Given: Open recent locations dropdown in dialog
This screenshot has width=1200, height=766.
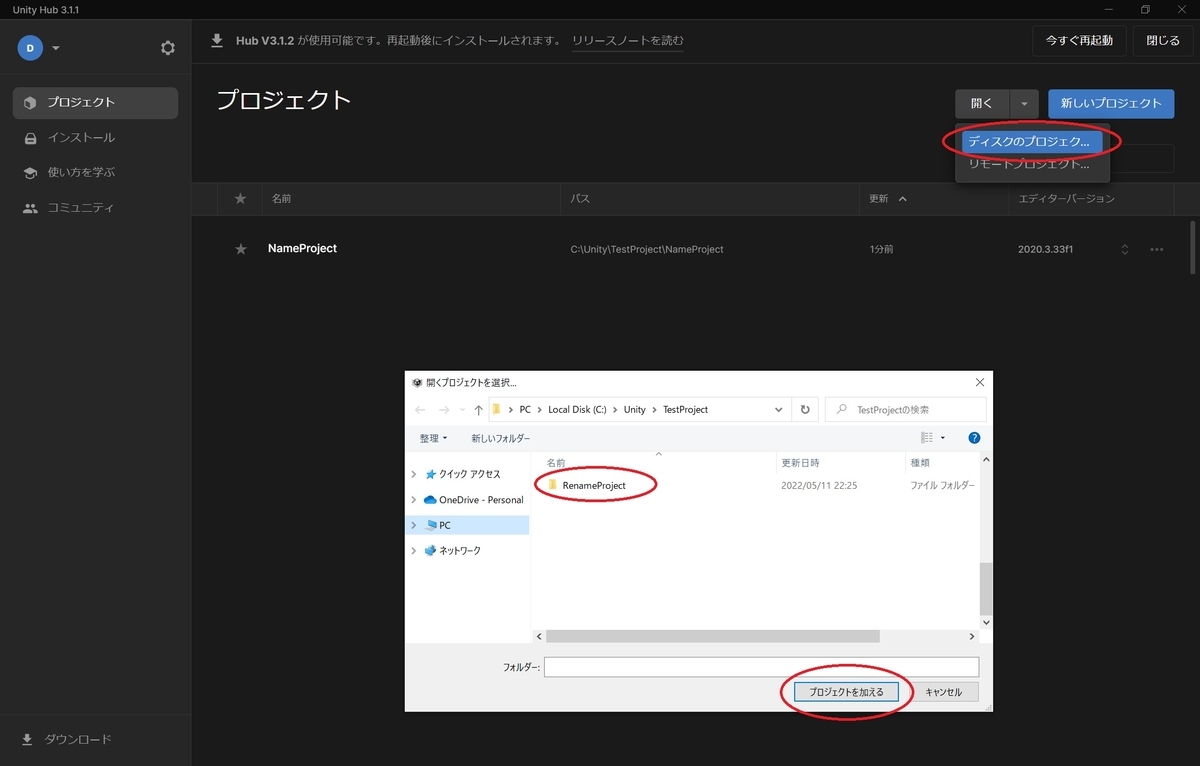Looking at the screenshot, I should coord(462,410).
